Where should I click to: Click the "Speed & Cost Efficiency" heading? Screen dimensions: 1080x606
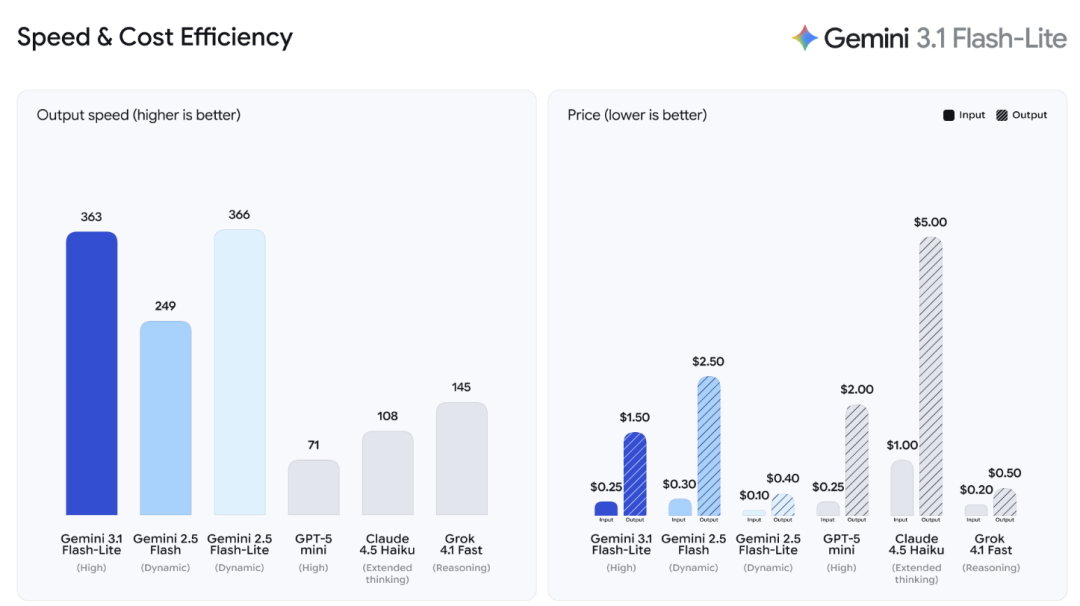coord(155,38)
